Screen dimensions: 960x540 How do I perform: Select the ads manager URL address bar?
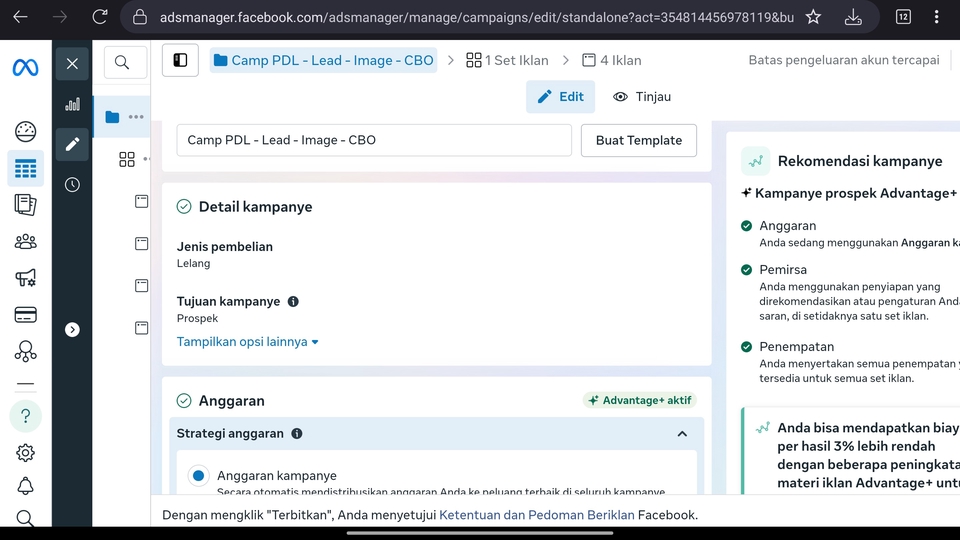pos(476,17)
